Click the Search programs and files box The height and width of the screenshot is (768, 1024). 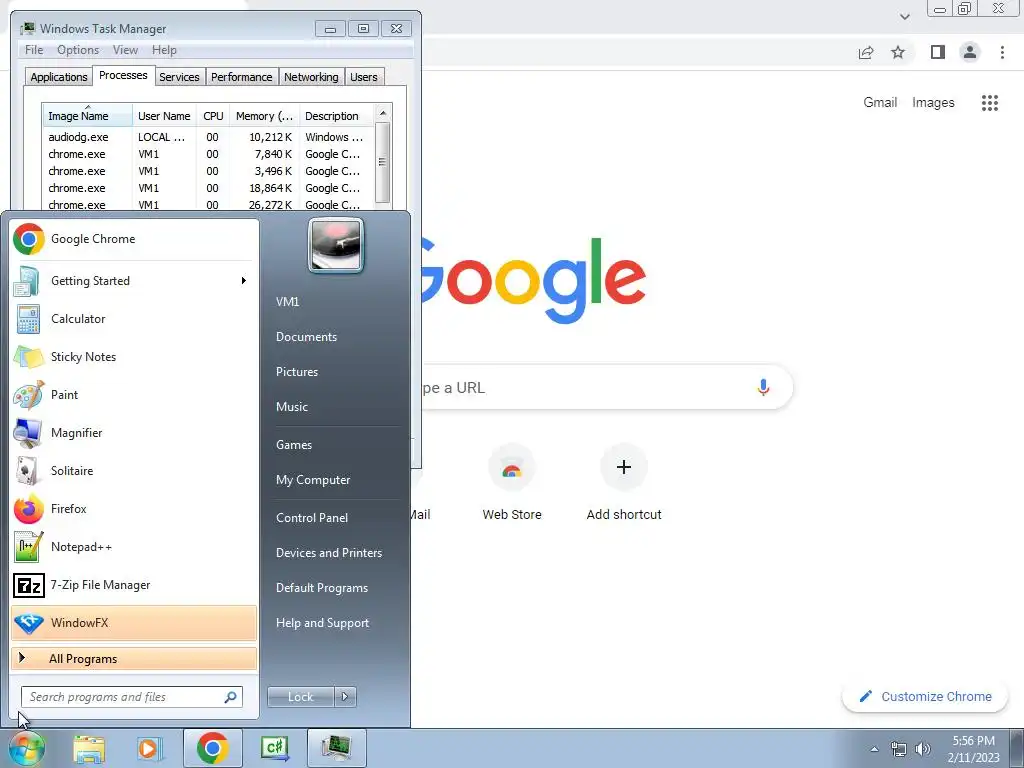pyautogui.click(x=131, y=697)
